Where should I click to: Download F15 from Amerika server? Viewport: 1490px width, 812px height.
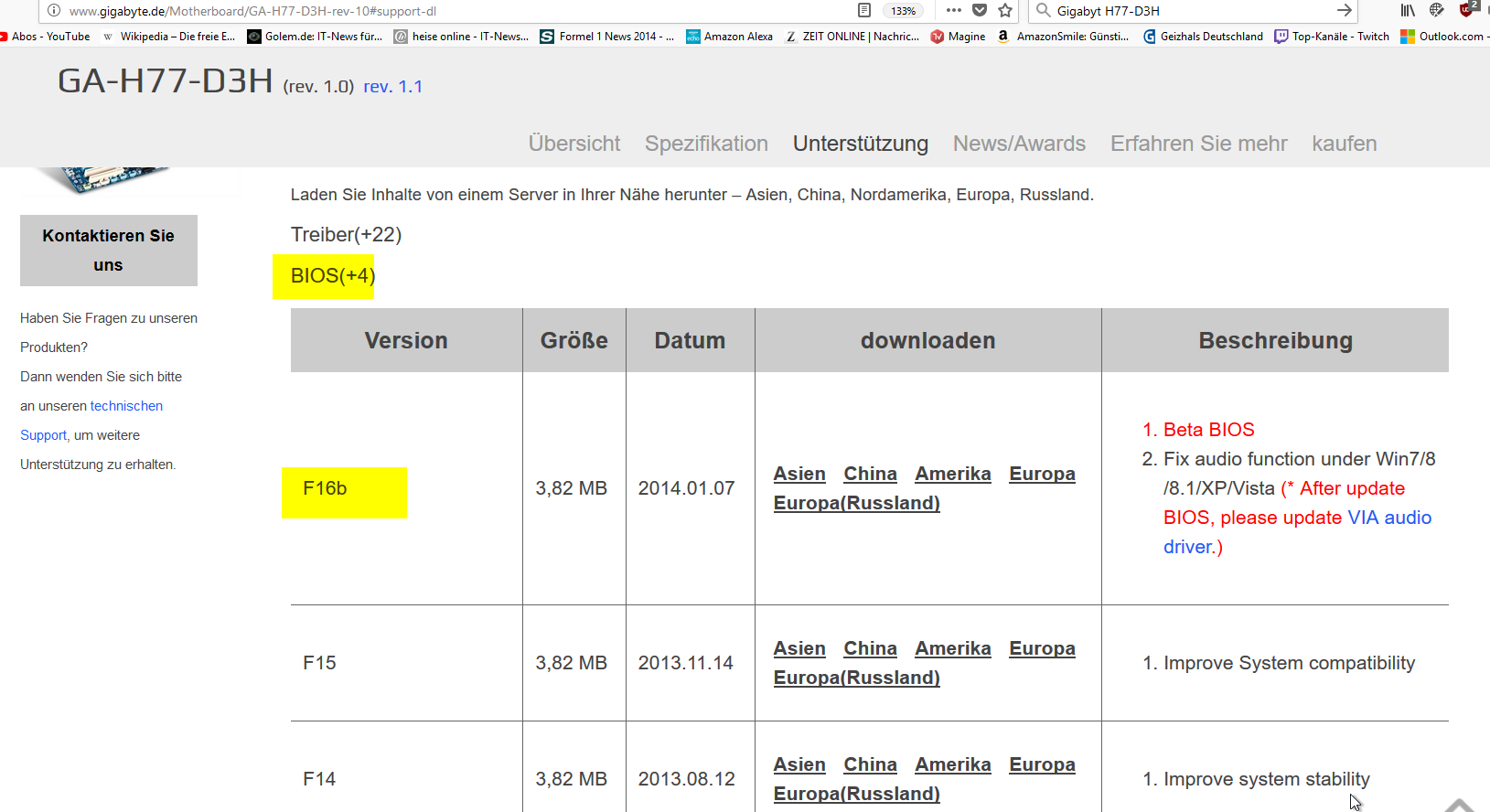tap(953, 648)
